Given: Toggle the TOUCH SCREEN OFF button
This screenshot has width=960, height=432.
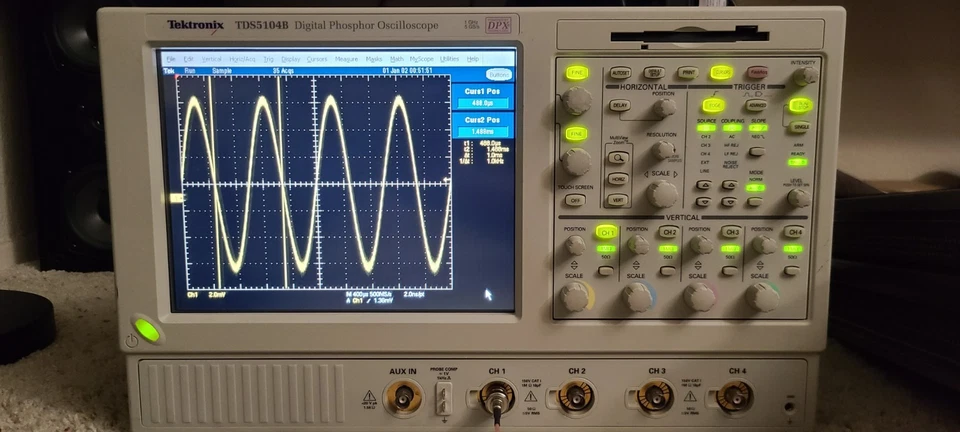Looking at the screenshot, I should (x=574, y=200).
